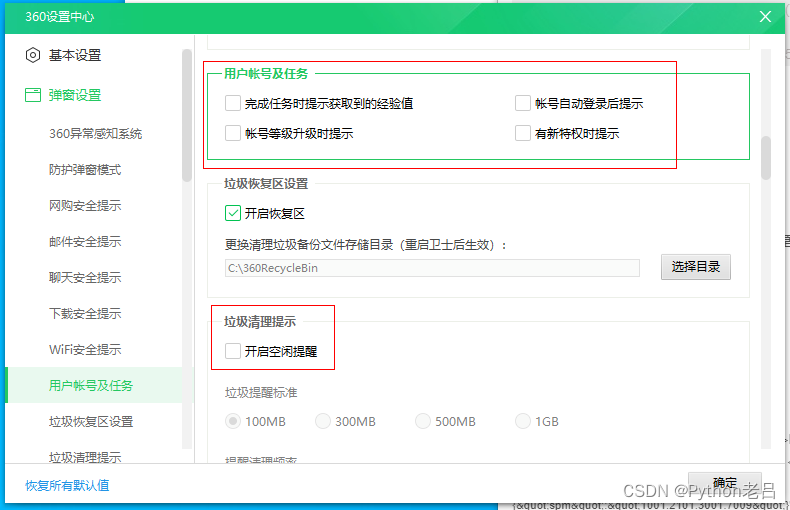This screenshot has width=790, height=510.
Task: Open 下载安全提示 sidebar item
Action: point(85,313)
